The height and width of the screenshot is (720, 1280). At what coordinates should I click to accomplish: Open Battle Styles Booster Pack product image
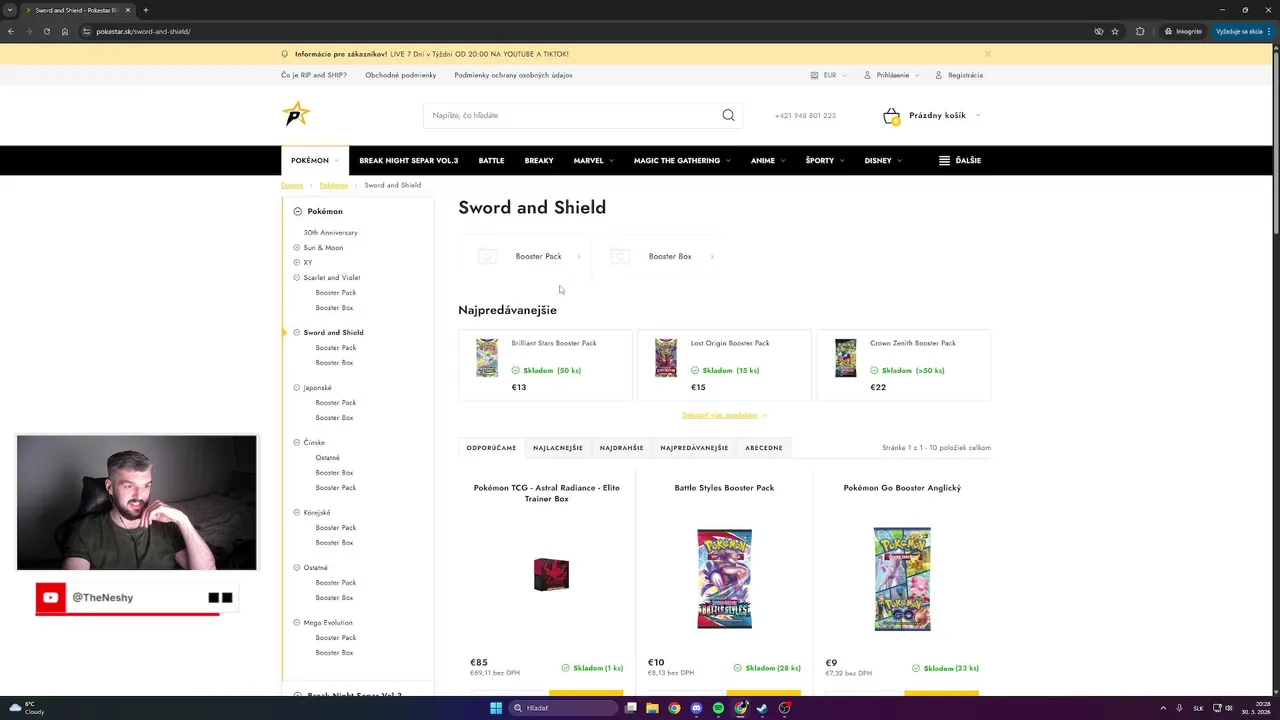click(x=724, y=579)
